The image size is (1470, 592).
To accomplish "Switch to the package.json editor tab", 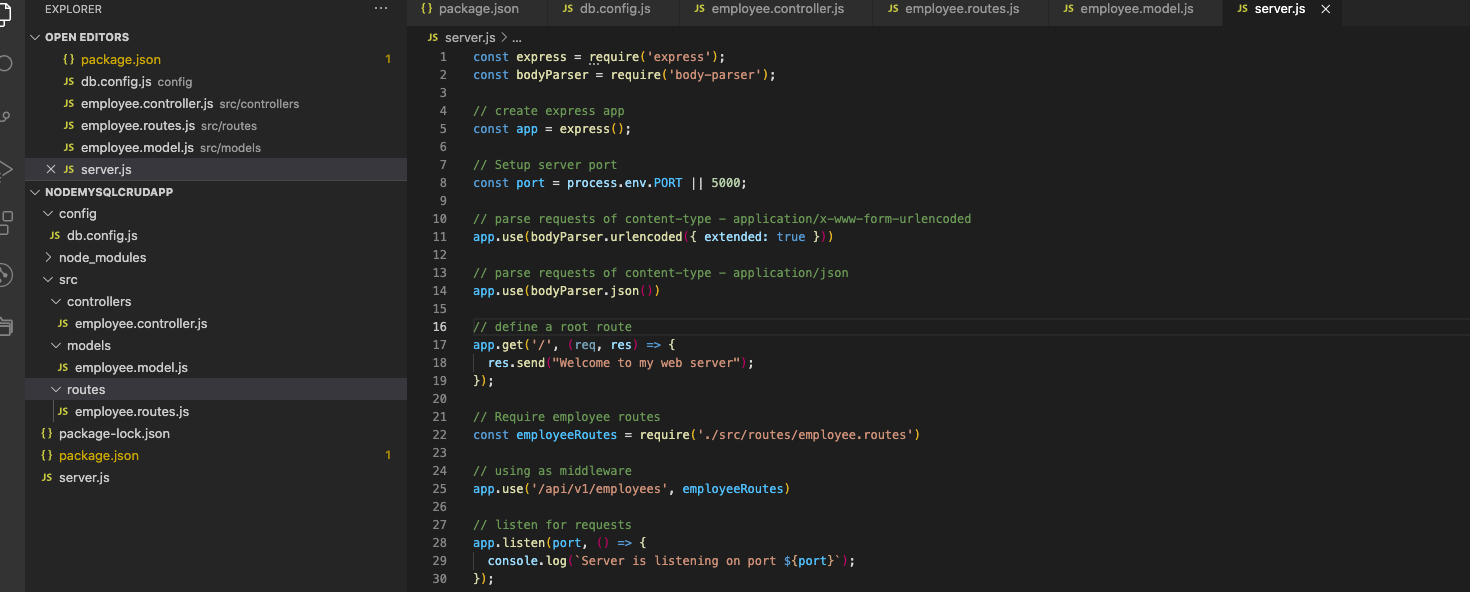I will tap(478, 9).
